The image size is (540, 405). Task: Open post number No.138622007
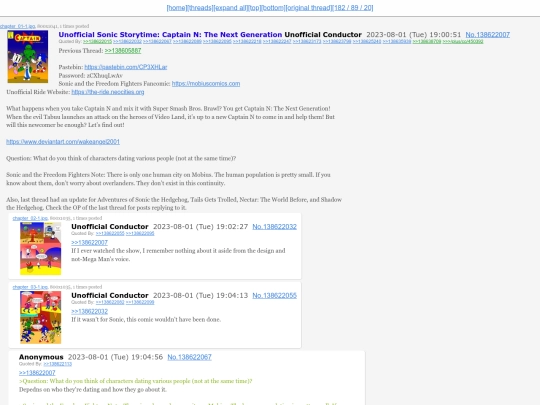pyautogui.click(x=488, y=35)
